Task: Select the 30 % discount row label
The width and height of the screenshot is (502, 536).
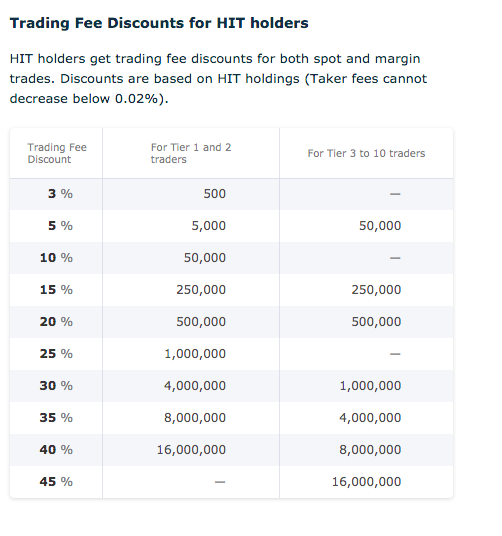Action: click(56, 386)
